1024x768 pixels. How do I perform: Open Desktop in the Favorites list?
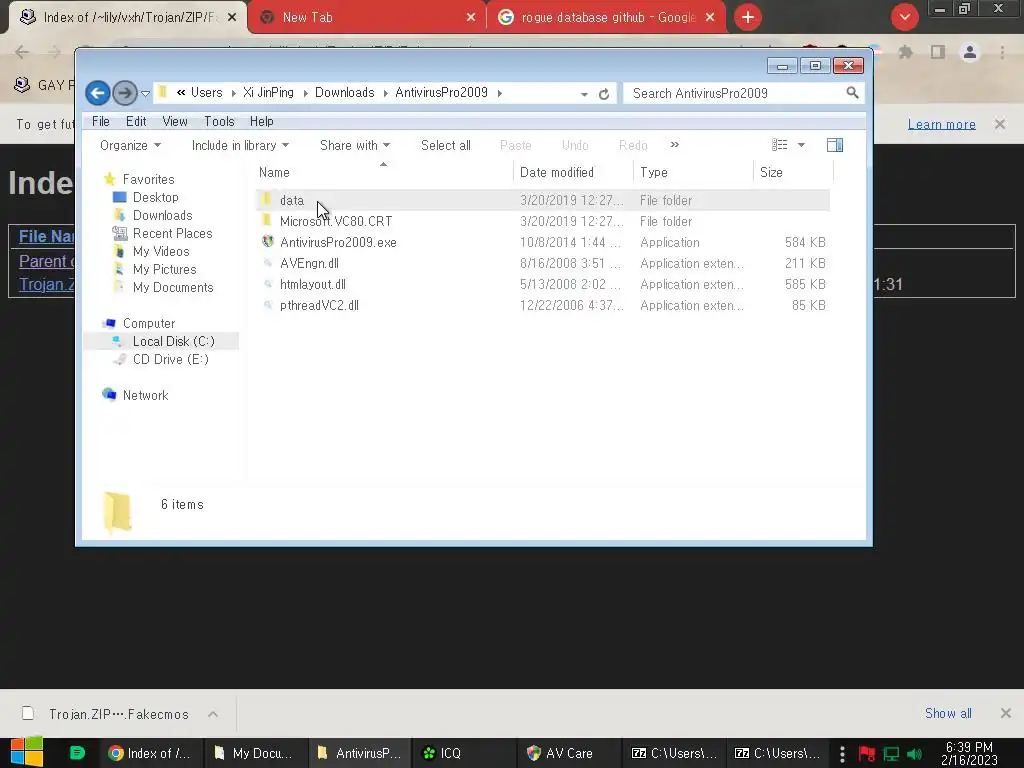[155, 197]
